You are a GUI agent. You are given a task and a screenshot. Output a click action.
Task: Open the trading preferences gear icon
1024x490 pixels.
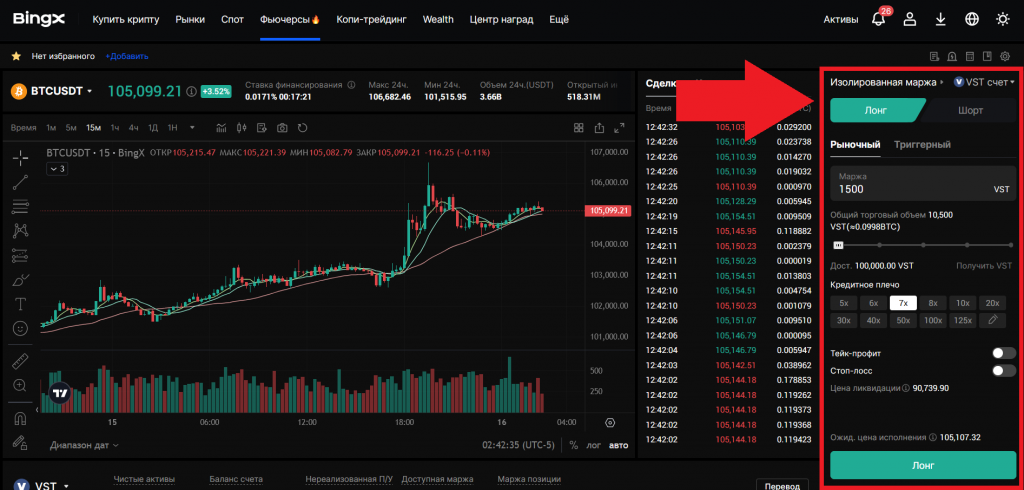[x=1004, y=56]
